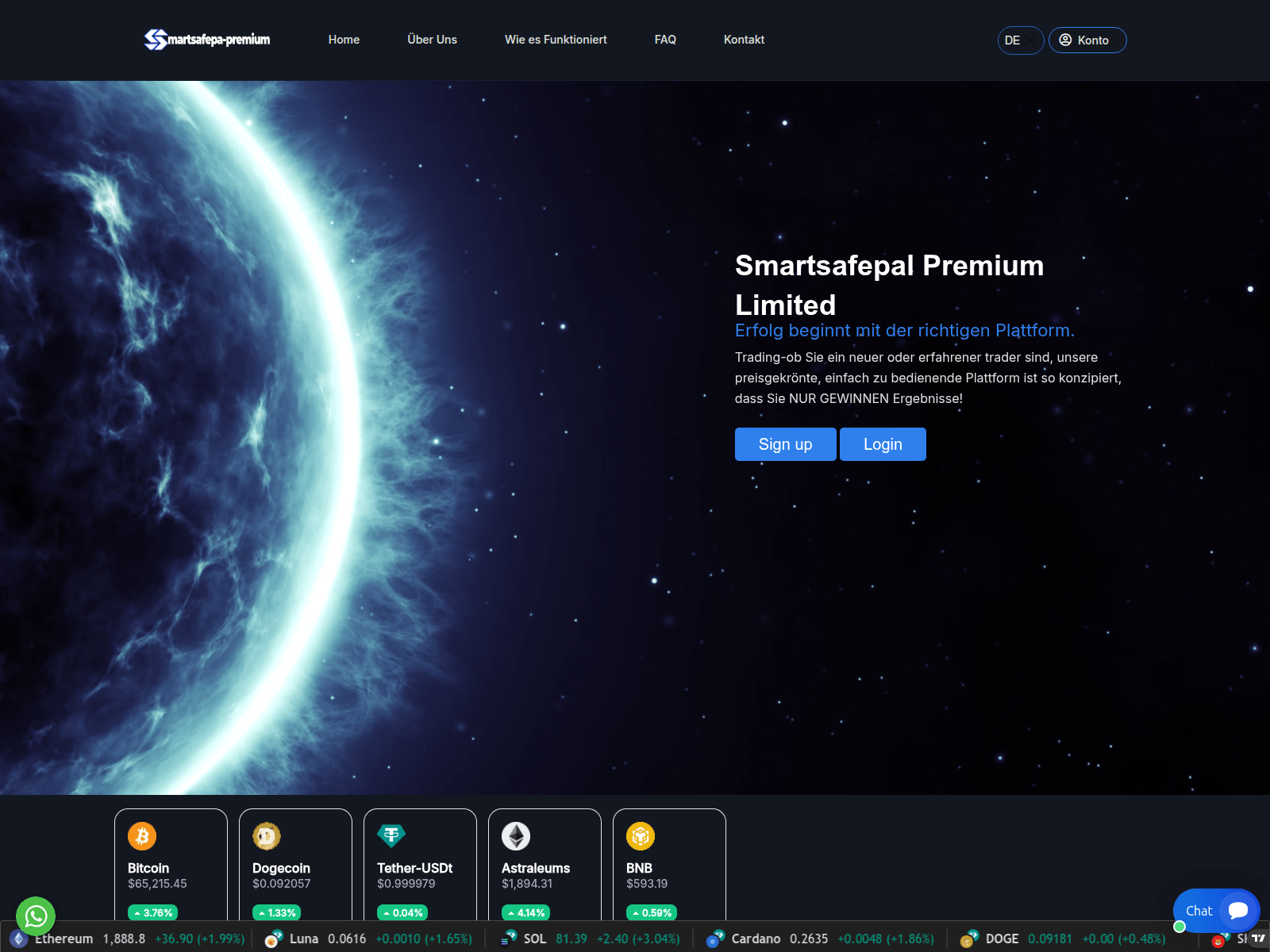Open the live Chat bubble widget
Screen dimensions: 1270x952
click(x=1216, y=911)
